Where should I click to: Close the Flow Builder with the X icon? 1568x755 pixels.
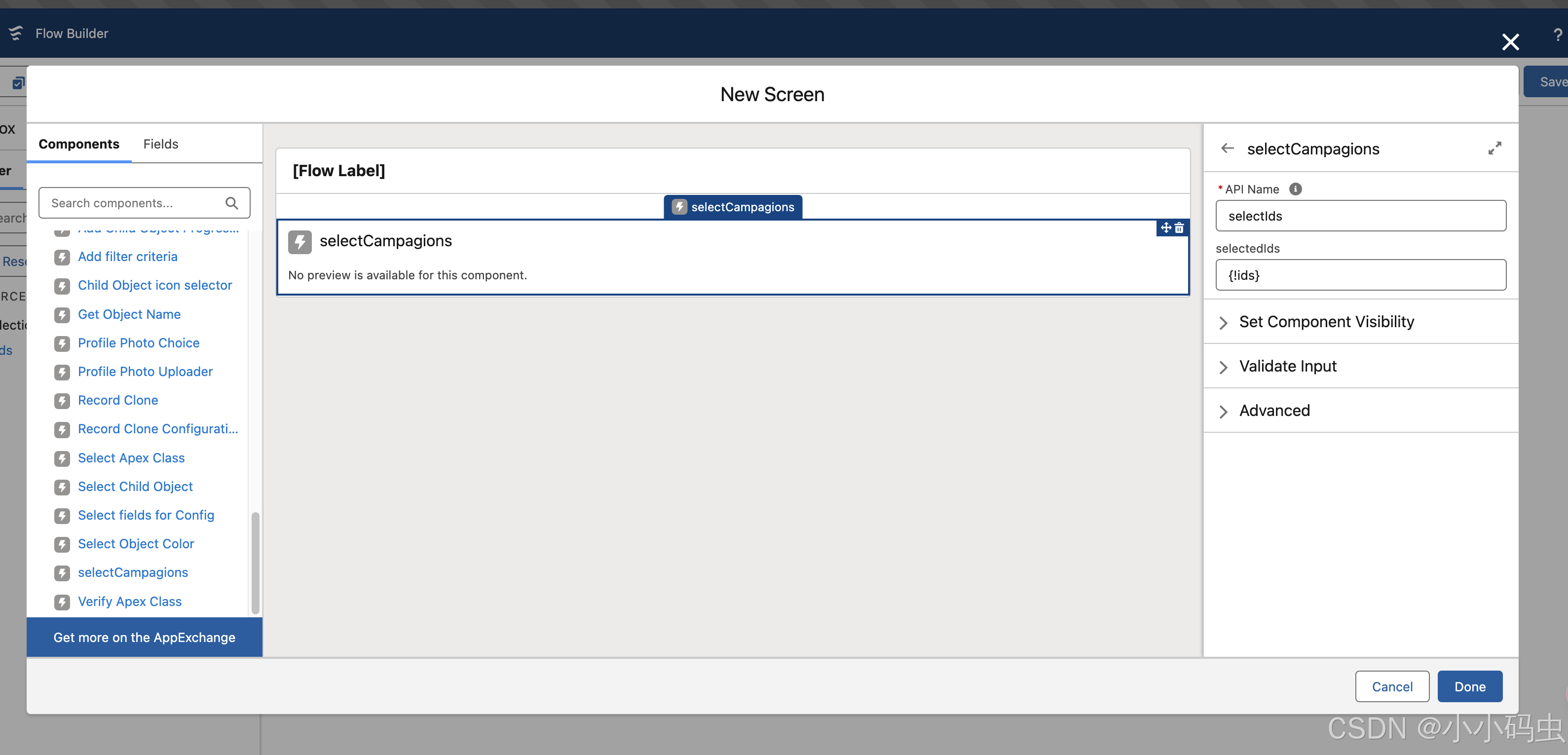pyautogui.click(x=1510, y=42)
